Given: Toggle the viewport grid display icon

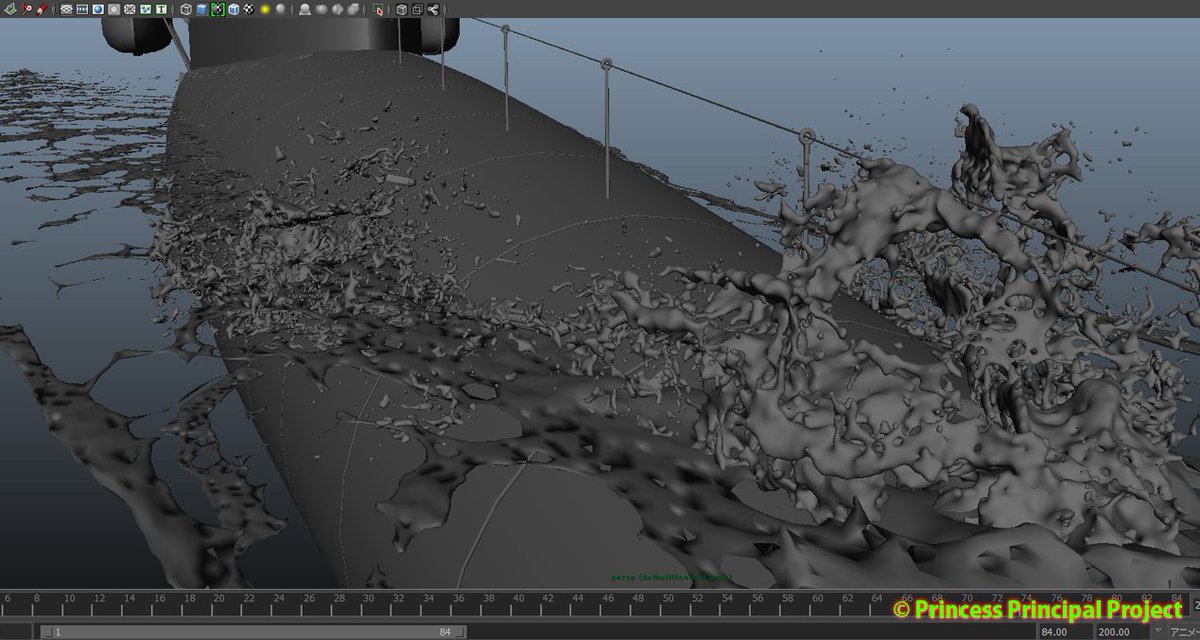Looking at the screenshot, I should 66,9.
